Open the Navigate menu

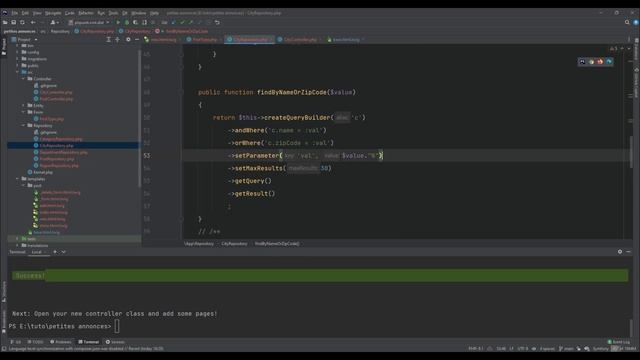tap(53, 13)
